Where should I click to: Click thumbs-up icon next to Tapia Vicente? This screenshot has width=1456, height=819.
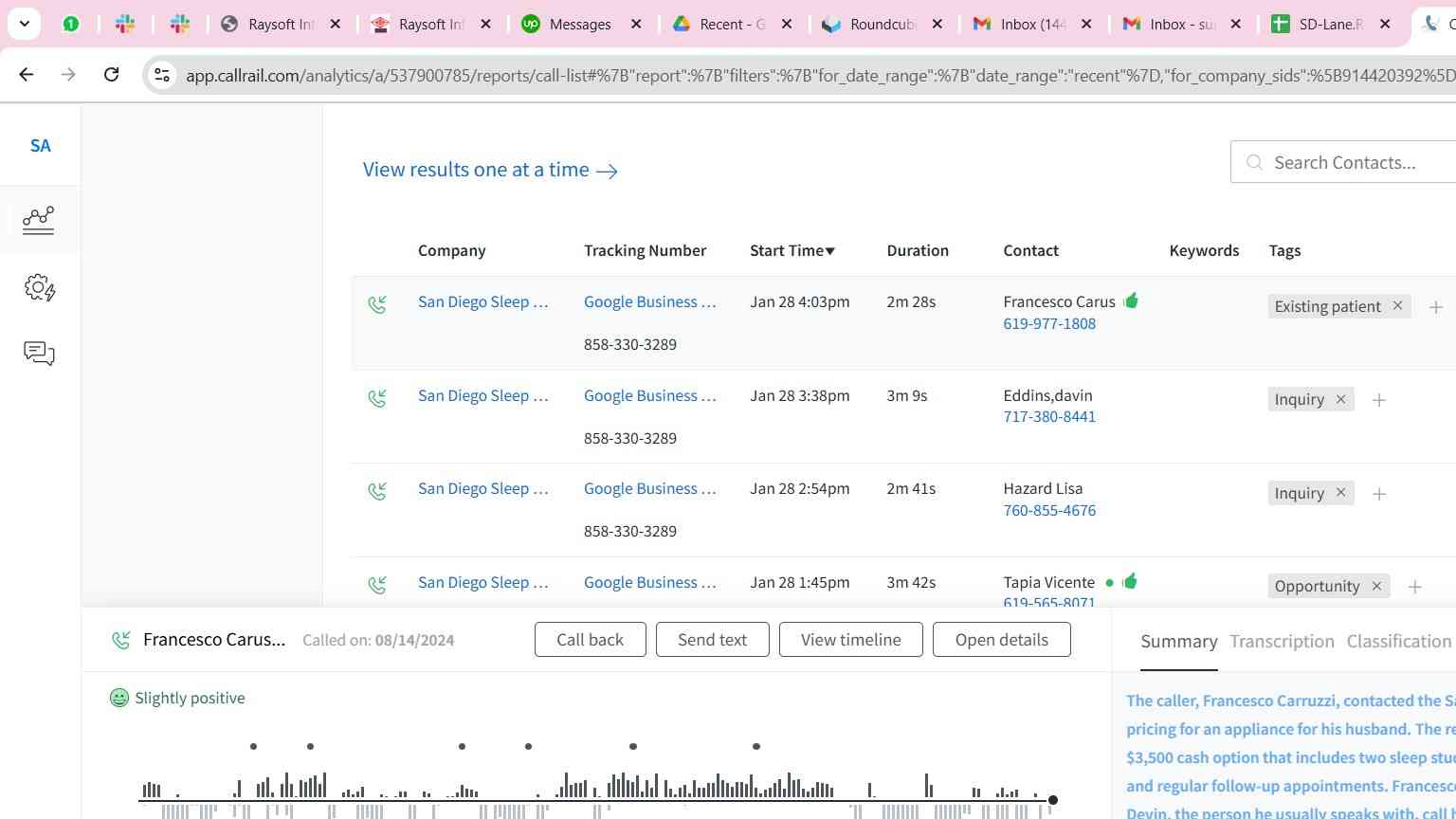1129,581
